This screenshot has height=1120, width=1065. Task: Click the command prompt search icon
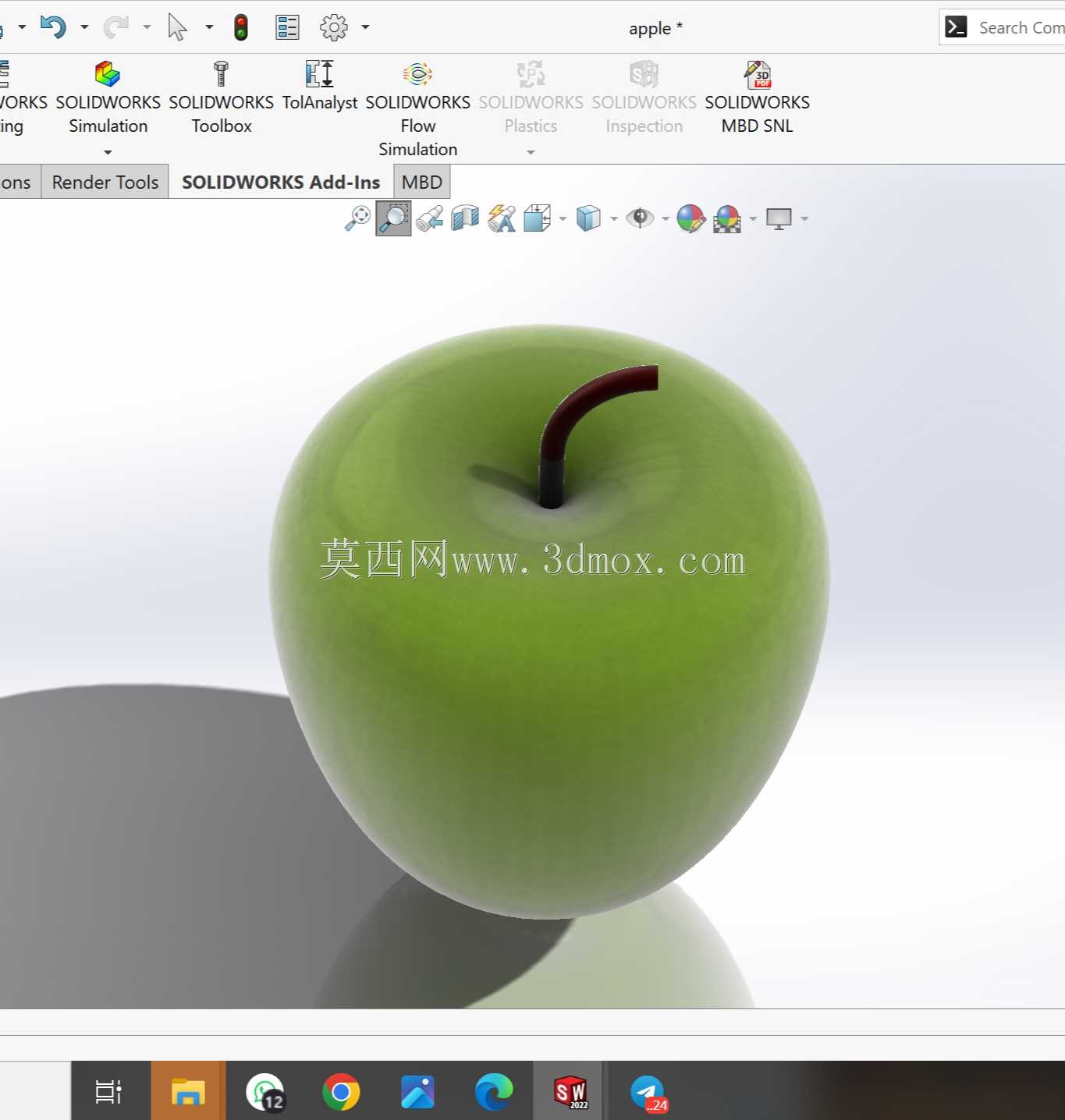(x=956, y=27)
